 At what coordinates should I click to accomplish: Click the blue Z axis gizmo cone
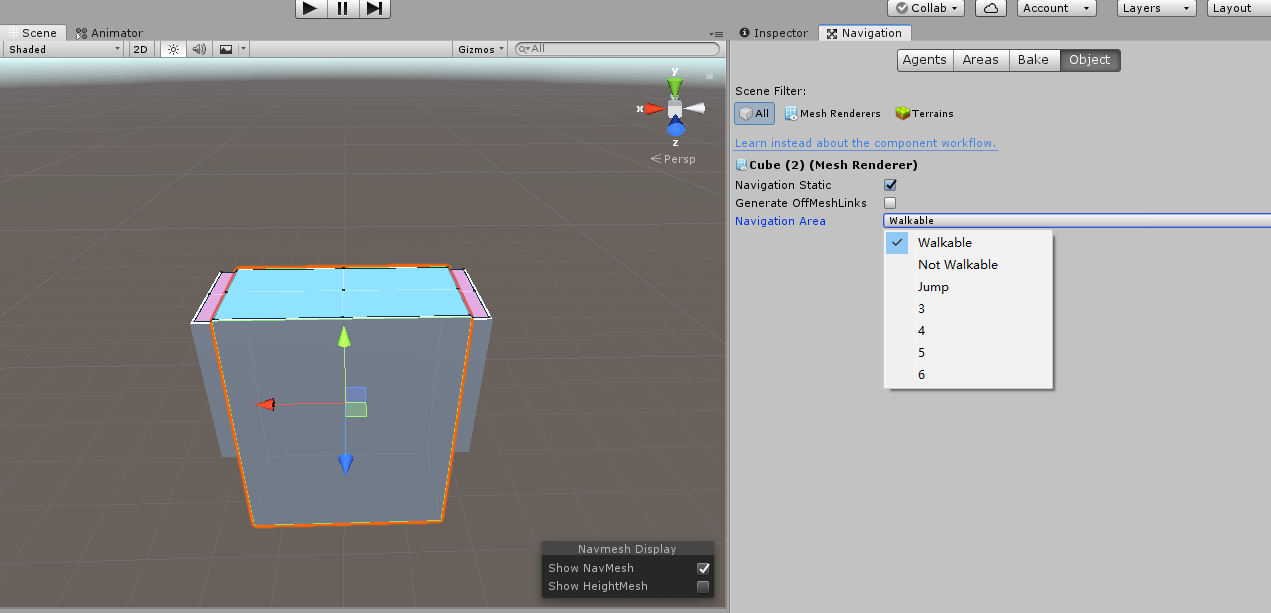coord(676,128)
